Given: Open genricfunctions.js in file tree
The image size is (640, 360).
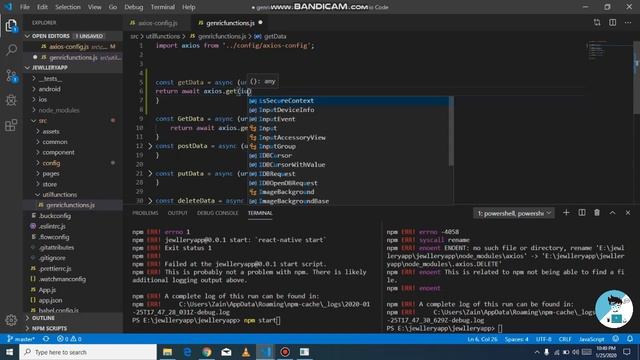Looking at the screenshot, I should [70, 205].
